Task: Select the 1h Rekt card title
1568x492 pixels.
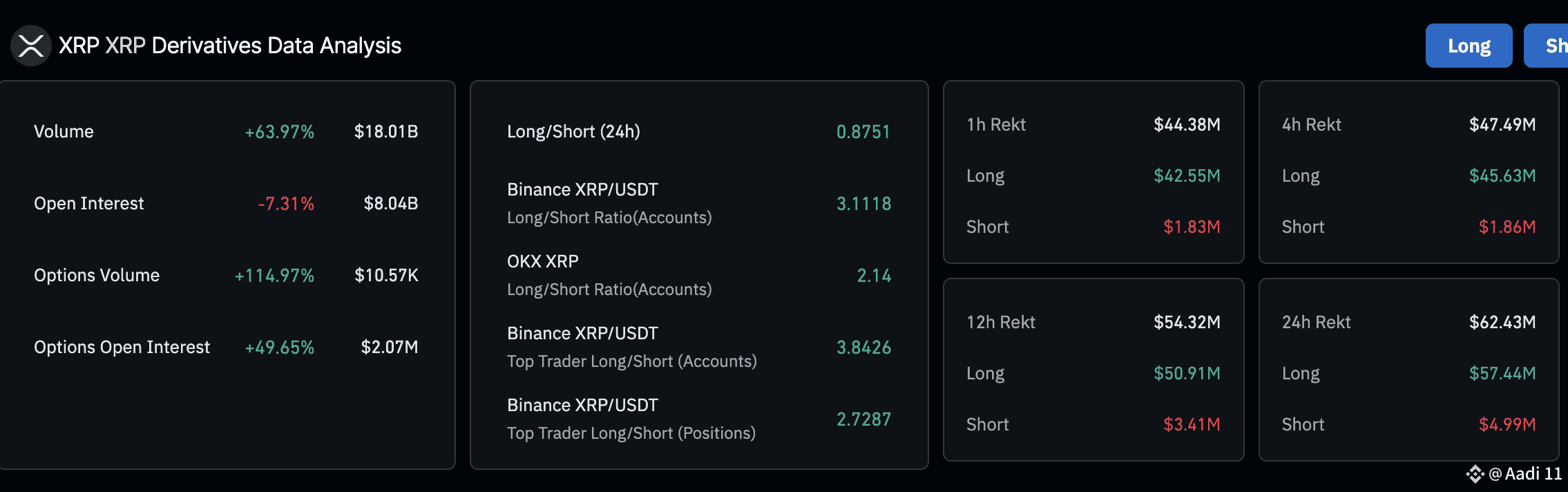Action: (996, 124)
